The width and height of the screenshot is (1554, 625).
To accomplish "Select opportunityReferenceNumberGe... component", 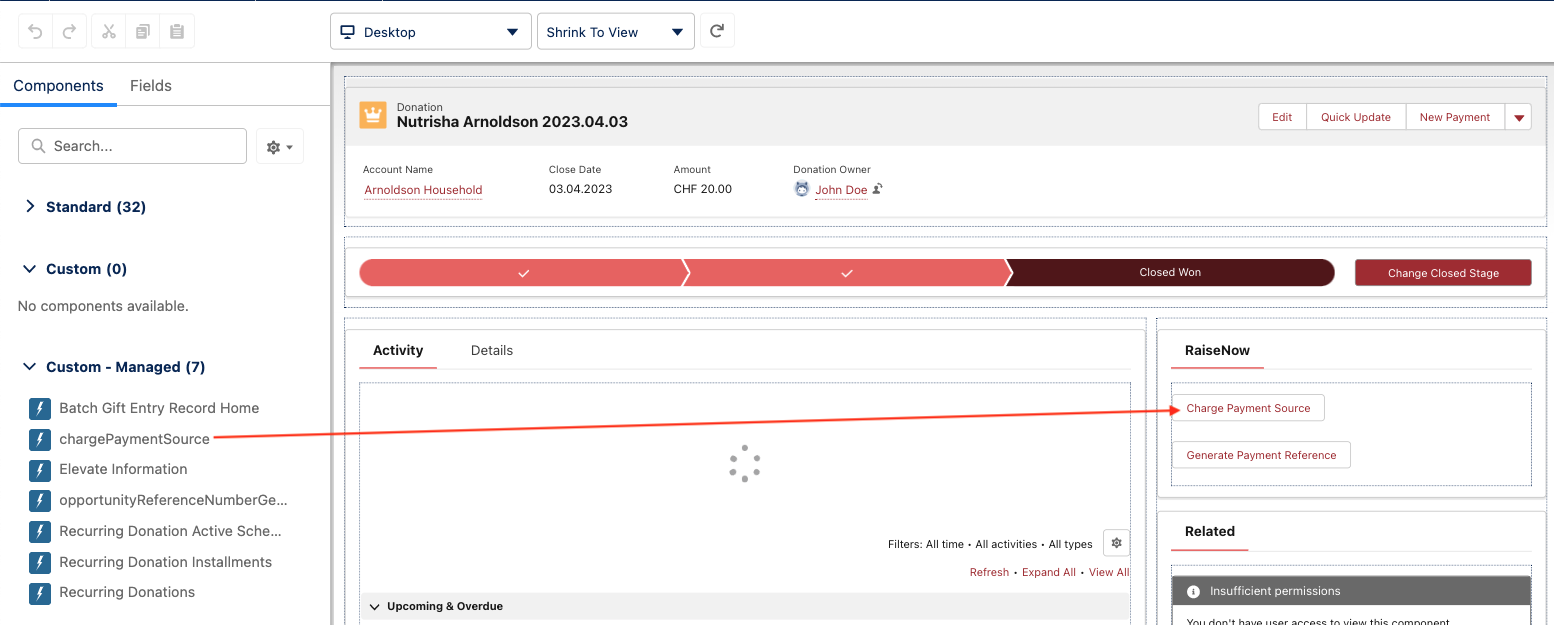I will point(173,500).
